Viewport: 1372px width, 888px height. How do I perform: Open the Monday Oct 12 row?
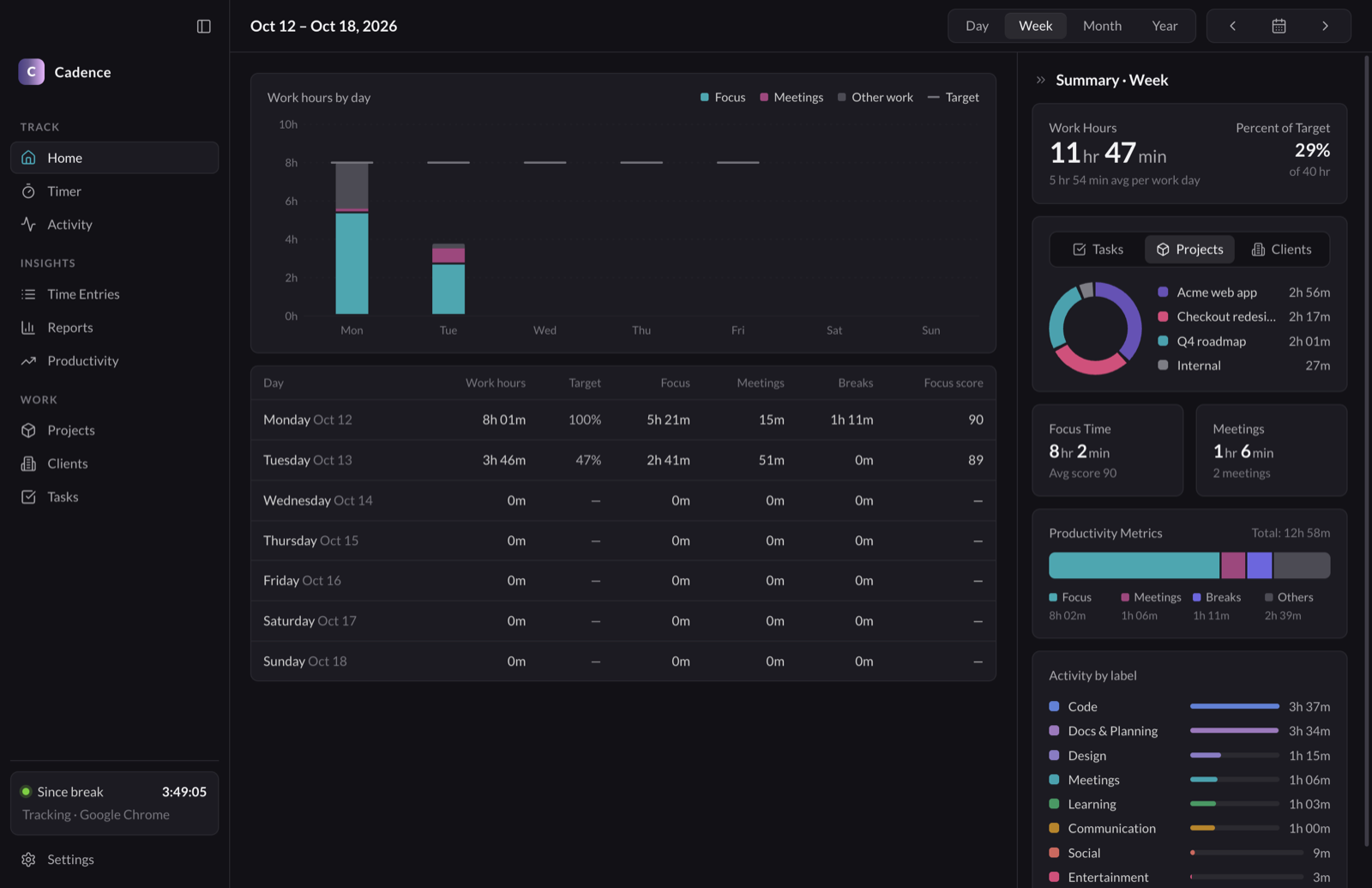tap(623, 420)
